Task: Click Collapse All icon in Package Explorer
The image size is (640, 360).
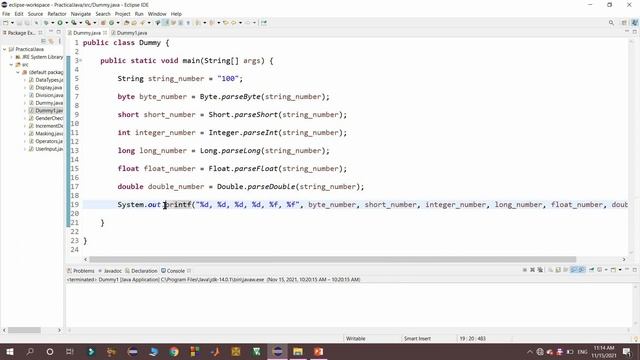Action: coord(43,41)
